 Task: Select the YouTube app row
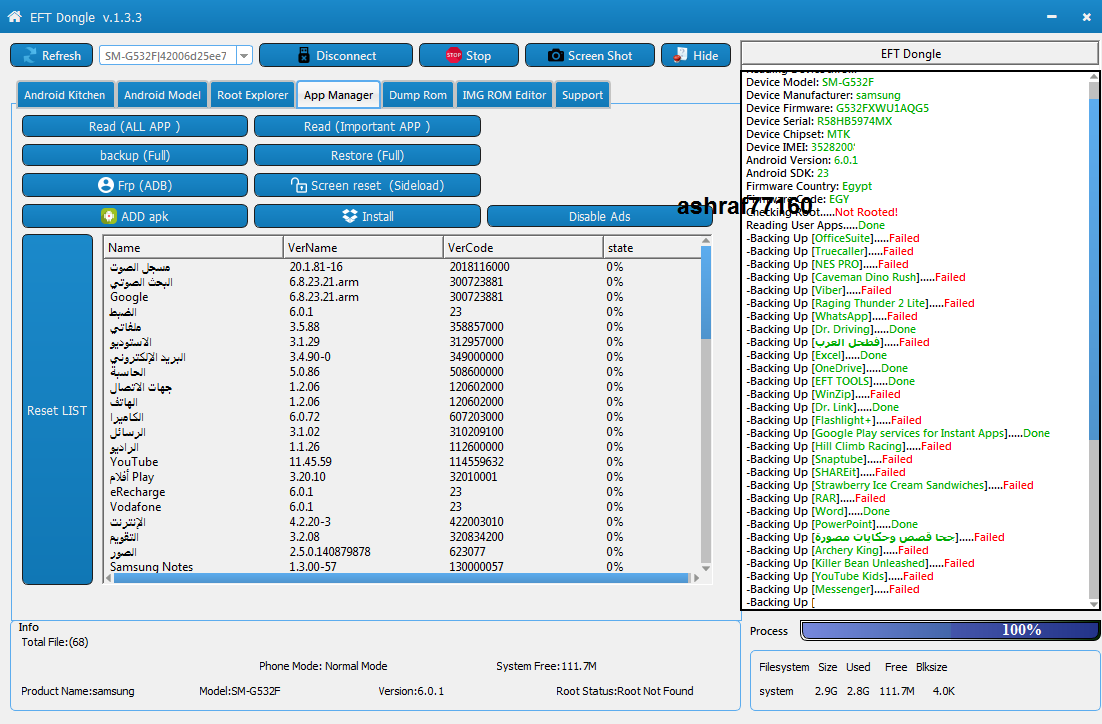point(402,462)
